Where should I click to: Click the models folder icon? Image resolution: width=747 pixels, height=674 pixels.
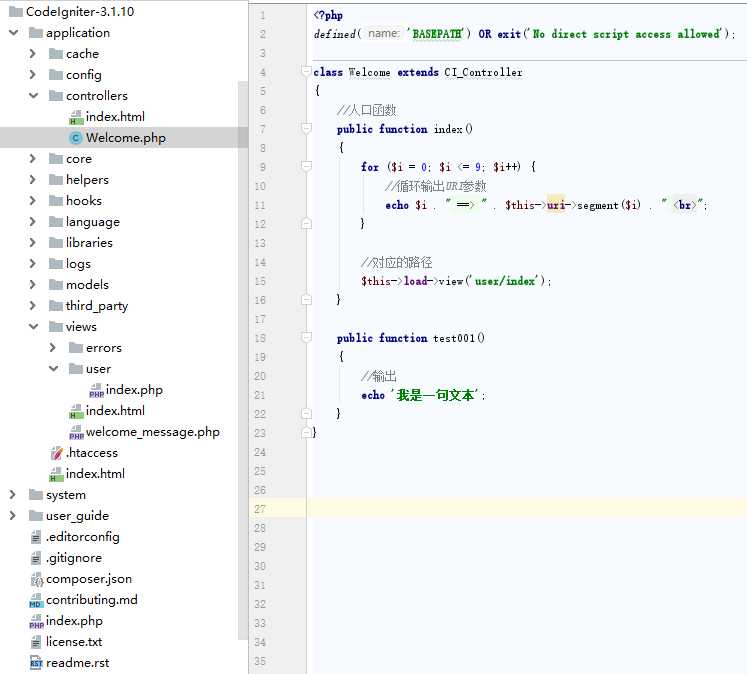[x=56, y=284]
